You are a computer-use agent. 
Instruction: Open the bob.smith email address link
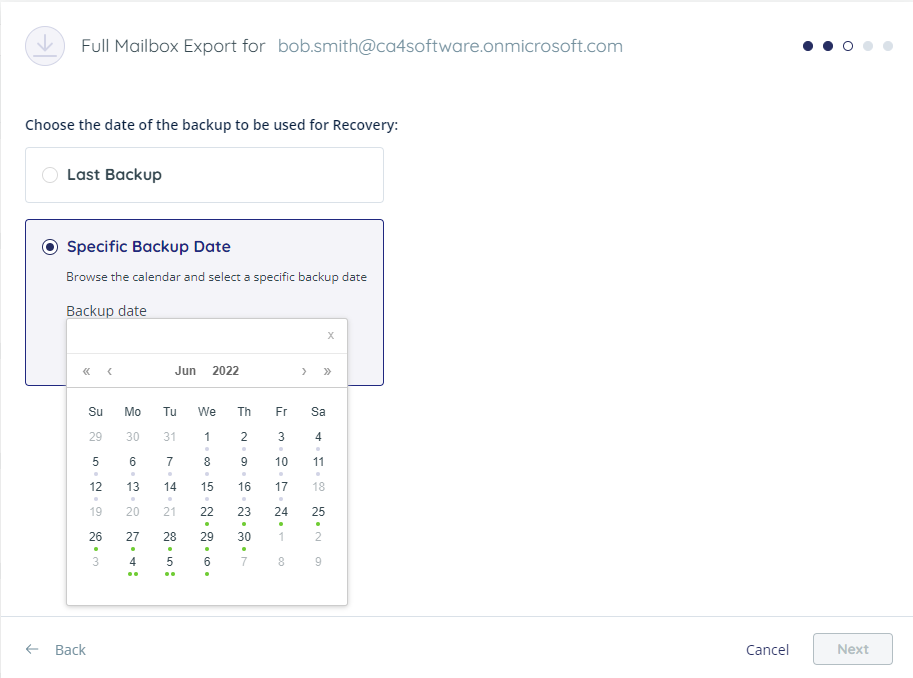click(x=450, y=46)
